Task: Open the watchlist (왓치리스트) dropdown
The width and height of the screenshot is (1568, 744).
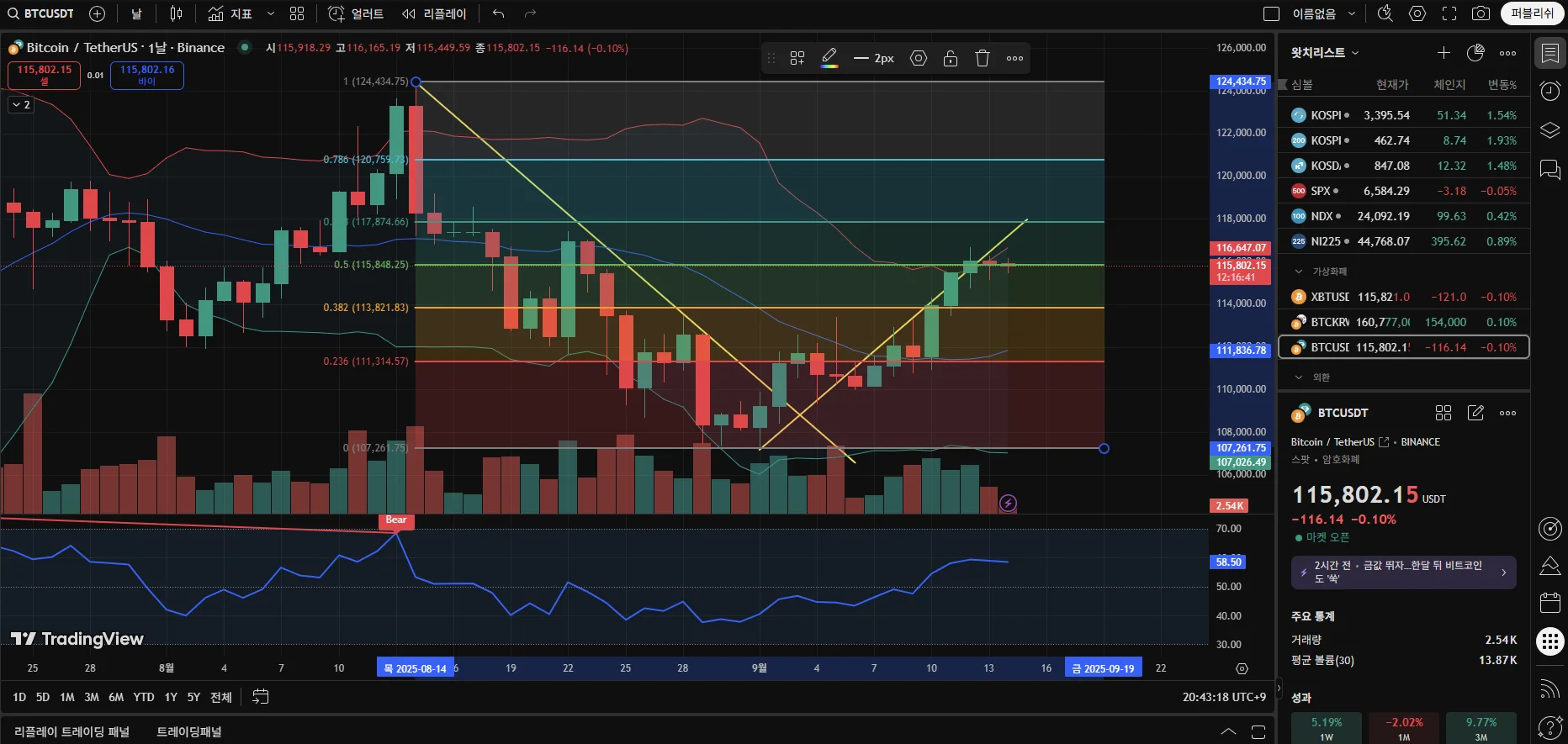Action: pos(1325,53)
